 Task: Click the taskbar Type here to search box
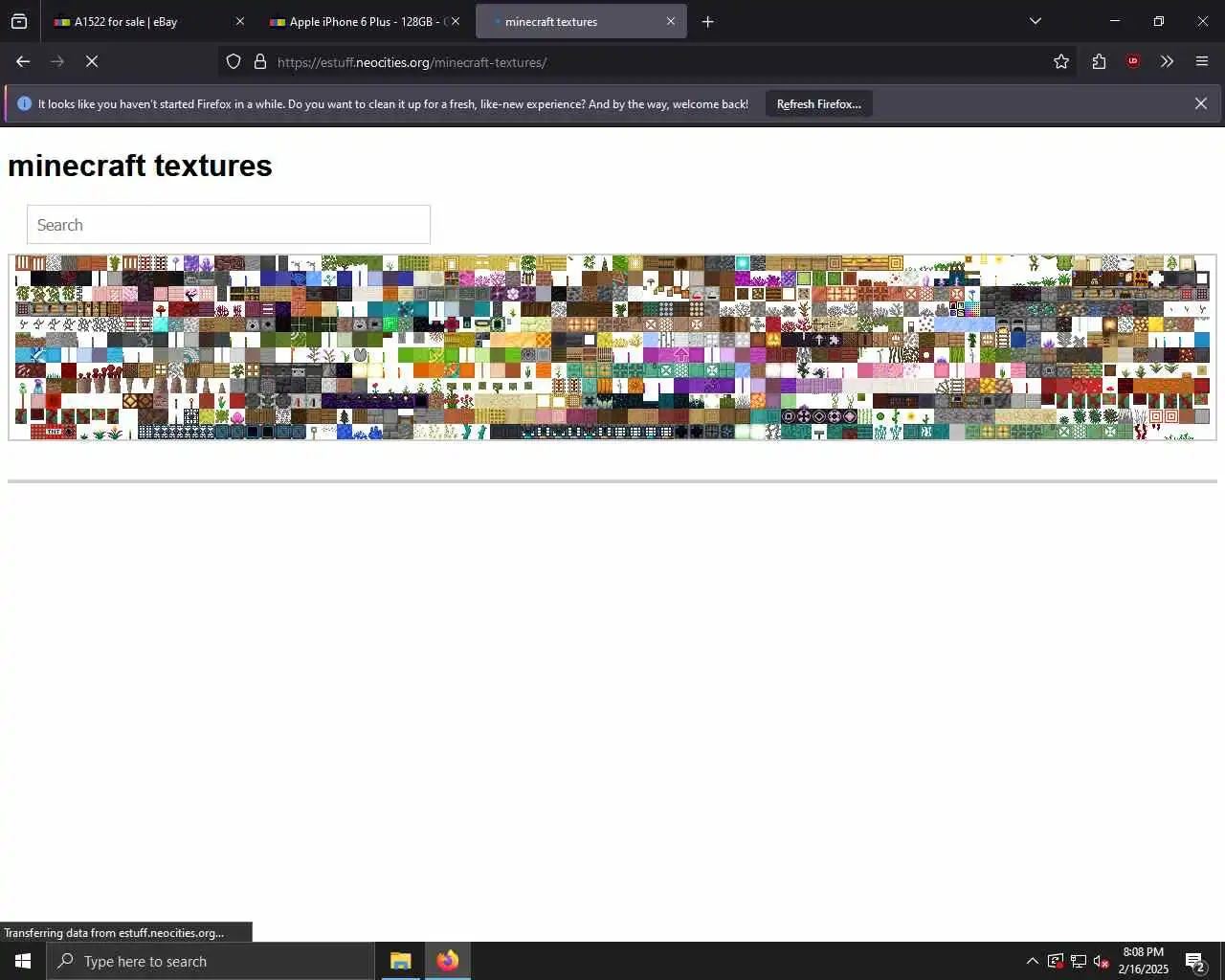point(211,961)
